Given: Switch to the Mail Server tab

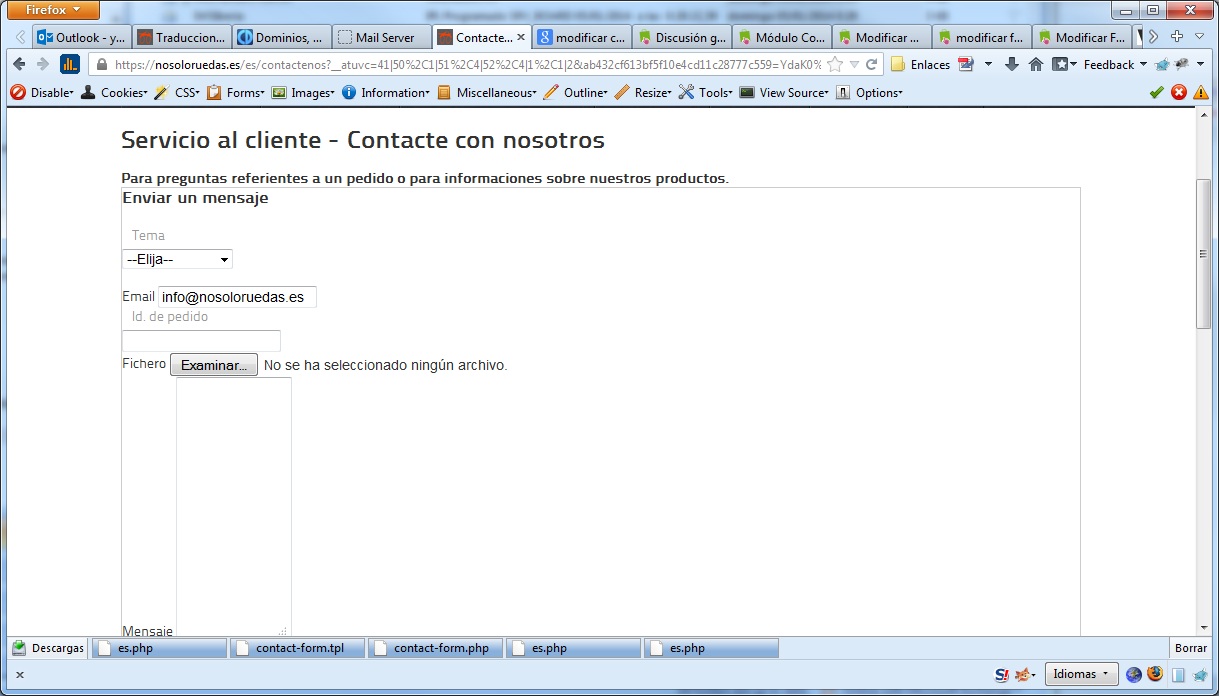Looking at the screenshot, I should (382, 37).
